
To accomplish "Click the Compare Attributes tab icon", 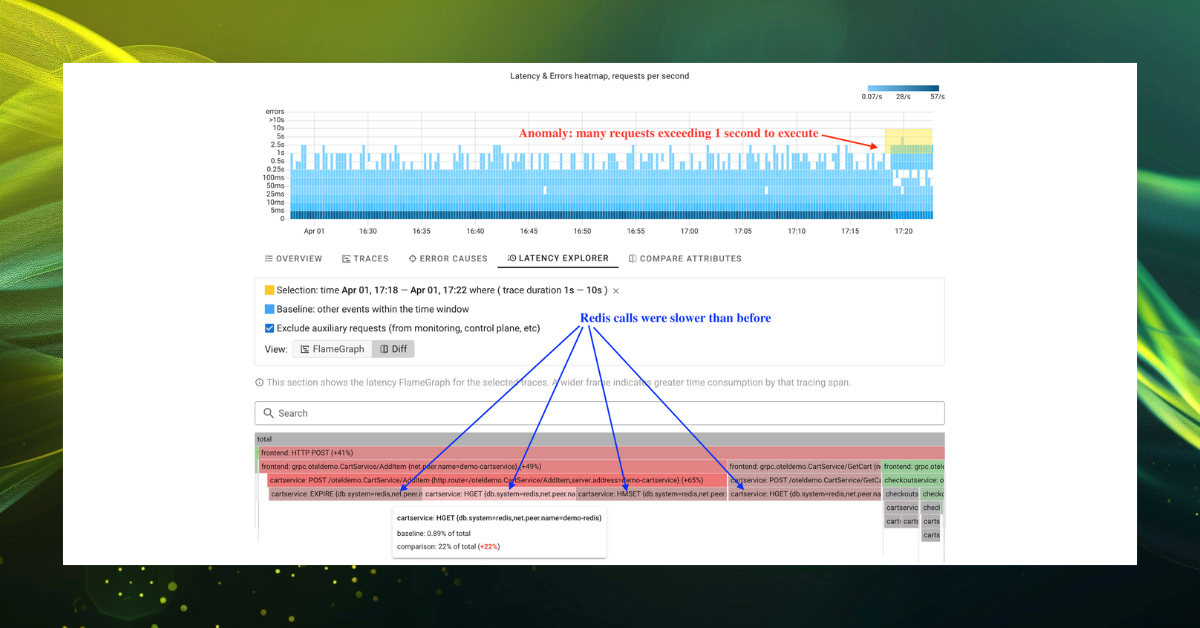I will (x=632, y=259).
